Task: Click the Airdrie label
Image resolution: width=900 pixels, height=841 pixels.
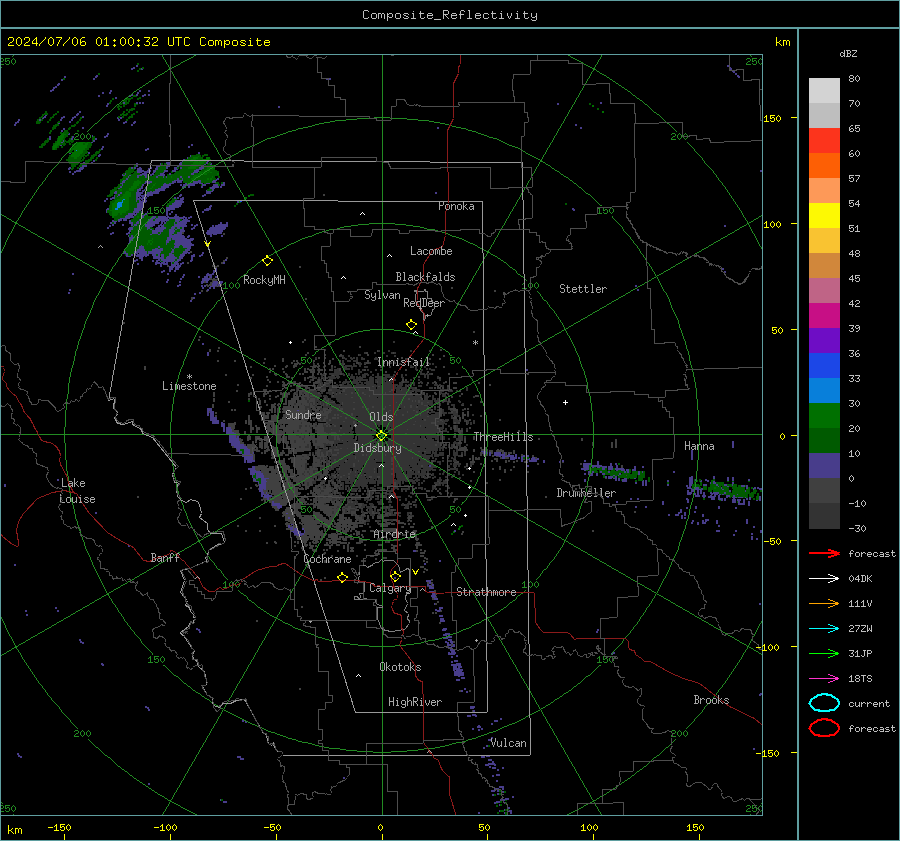Action: pos(394,534)
